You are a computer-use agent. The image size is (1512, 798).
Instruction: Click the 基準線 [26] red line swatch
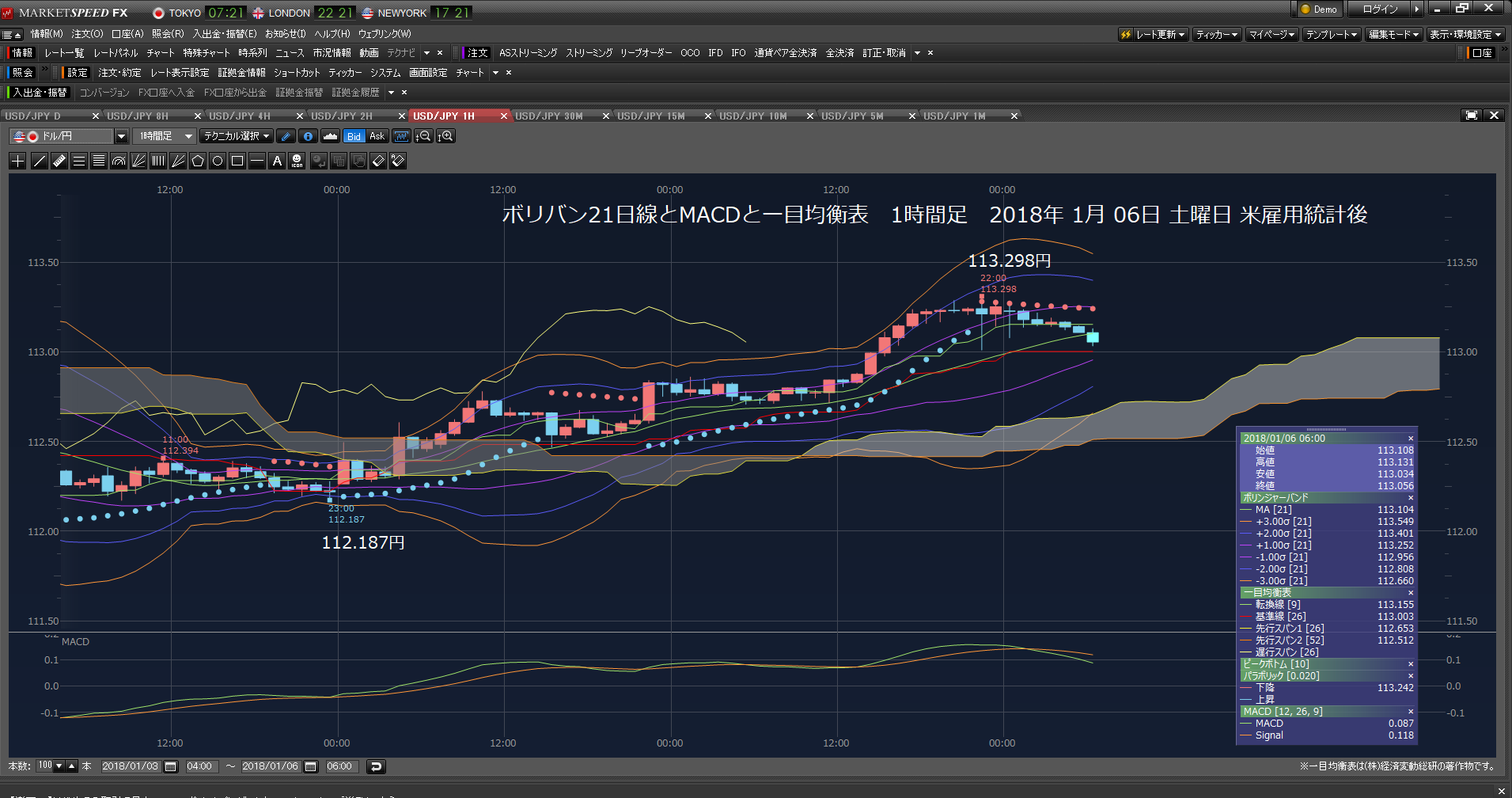tap(1246, 617)
